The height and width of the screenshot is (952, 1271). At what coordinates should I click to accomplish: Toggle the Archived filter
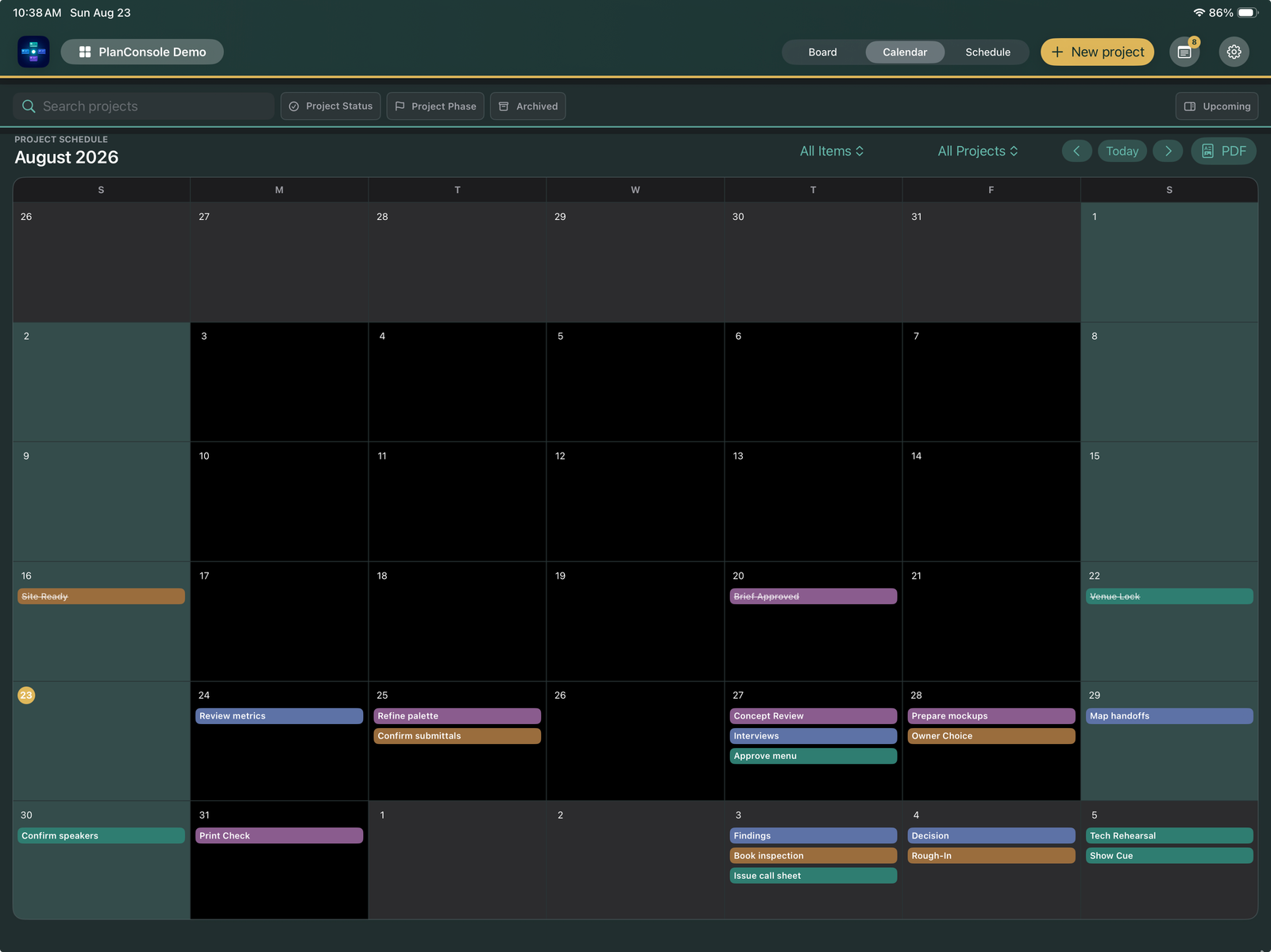527,106
